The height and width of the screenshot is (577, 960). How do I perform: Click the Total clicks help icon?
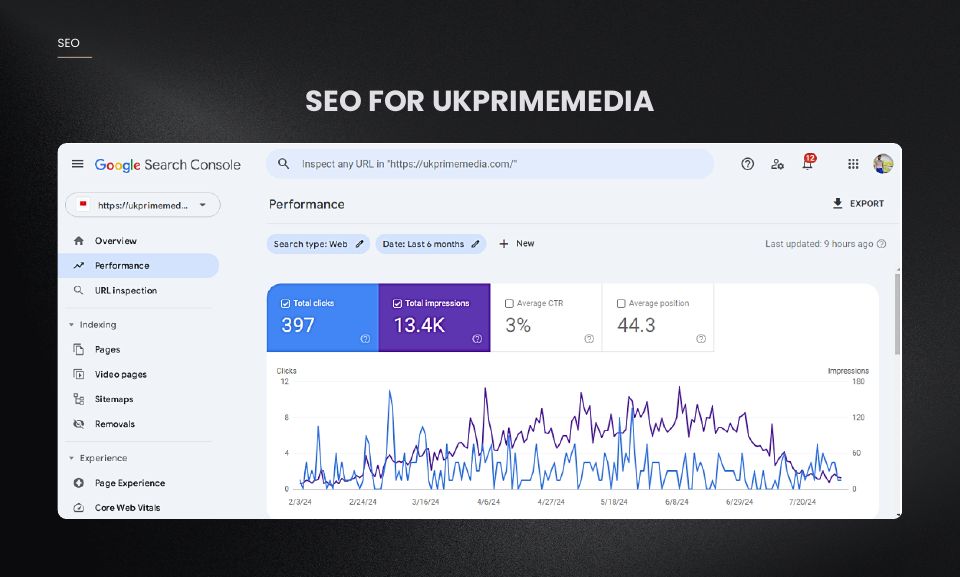pyautogui.click(x=365, y=339)
